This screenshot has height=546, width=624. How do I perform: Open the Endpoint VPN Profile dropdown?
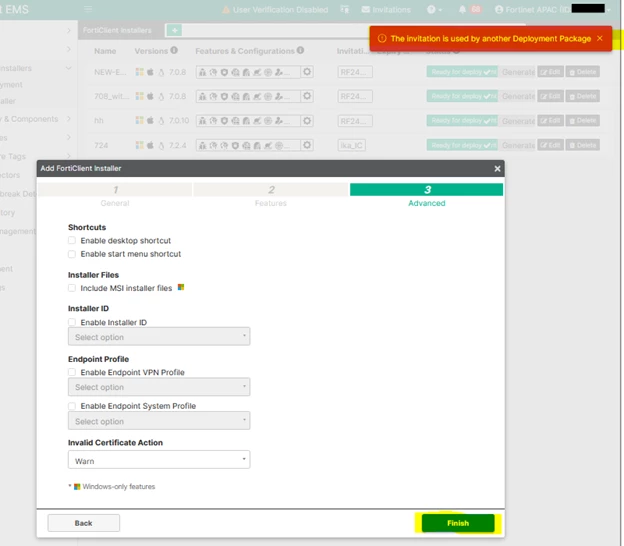coord(159,387)
